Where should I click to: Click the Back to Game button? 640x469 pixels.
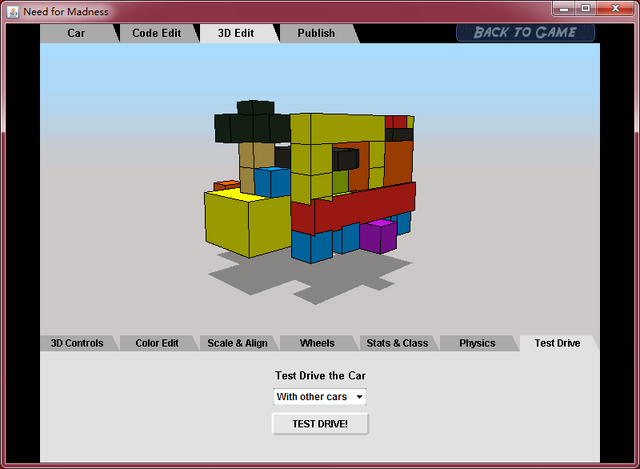[525, 33]
